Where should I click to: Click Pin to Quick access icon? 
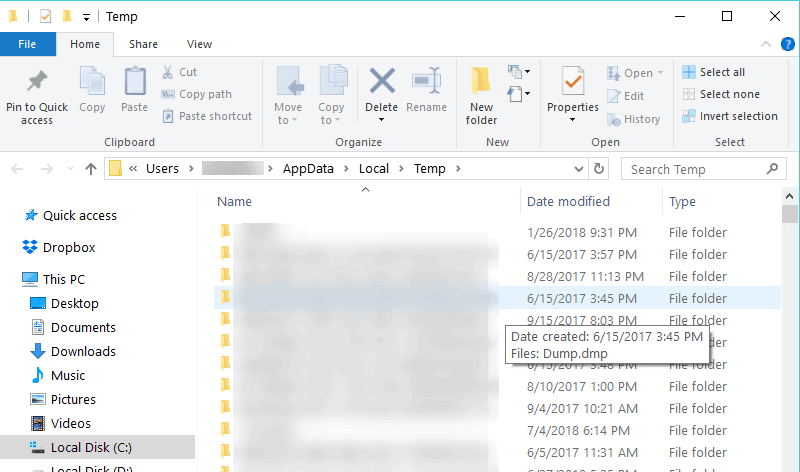pos(37,82)
